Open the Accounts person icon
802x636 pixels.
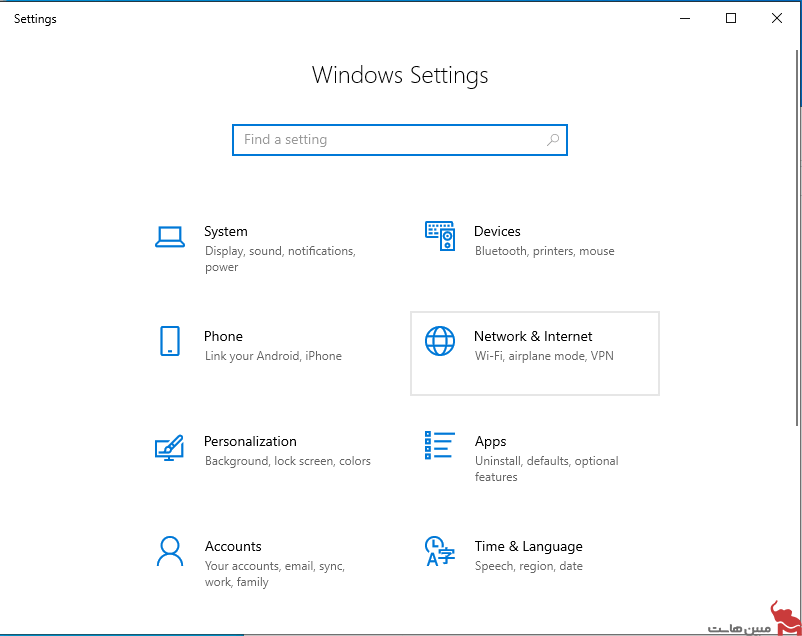click(x=170, y=551)
